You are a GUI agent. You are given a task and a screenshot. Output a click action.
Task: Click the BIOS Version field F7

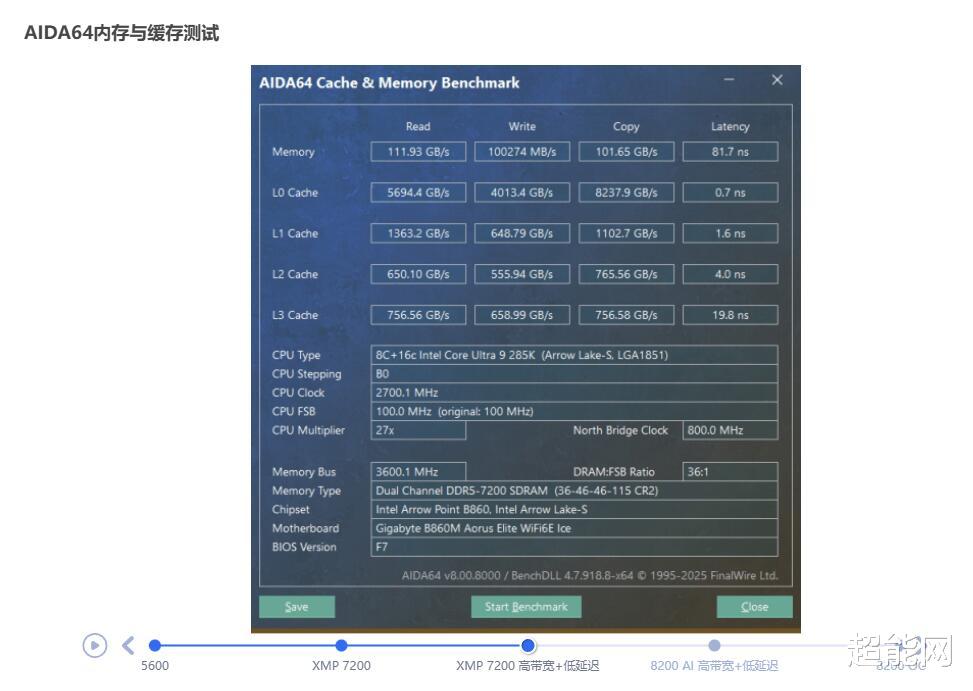574,547
